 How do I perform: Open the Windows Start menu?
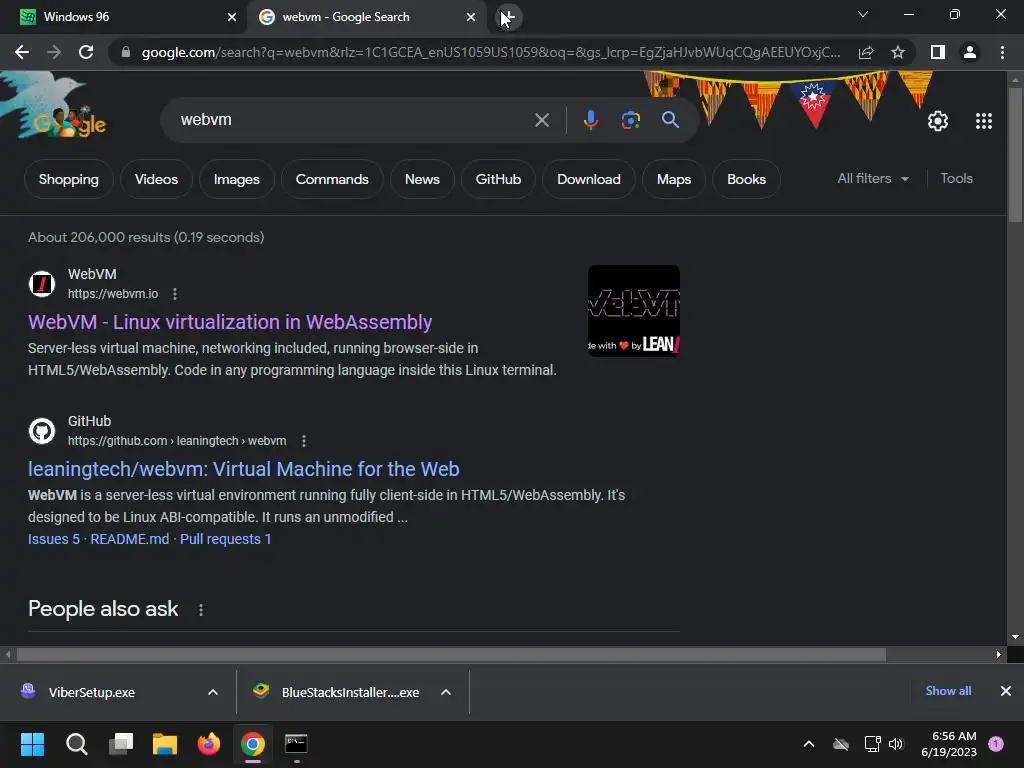tap(32, 744)
